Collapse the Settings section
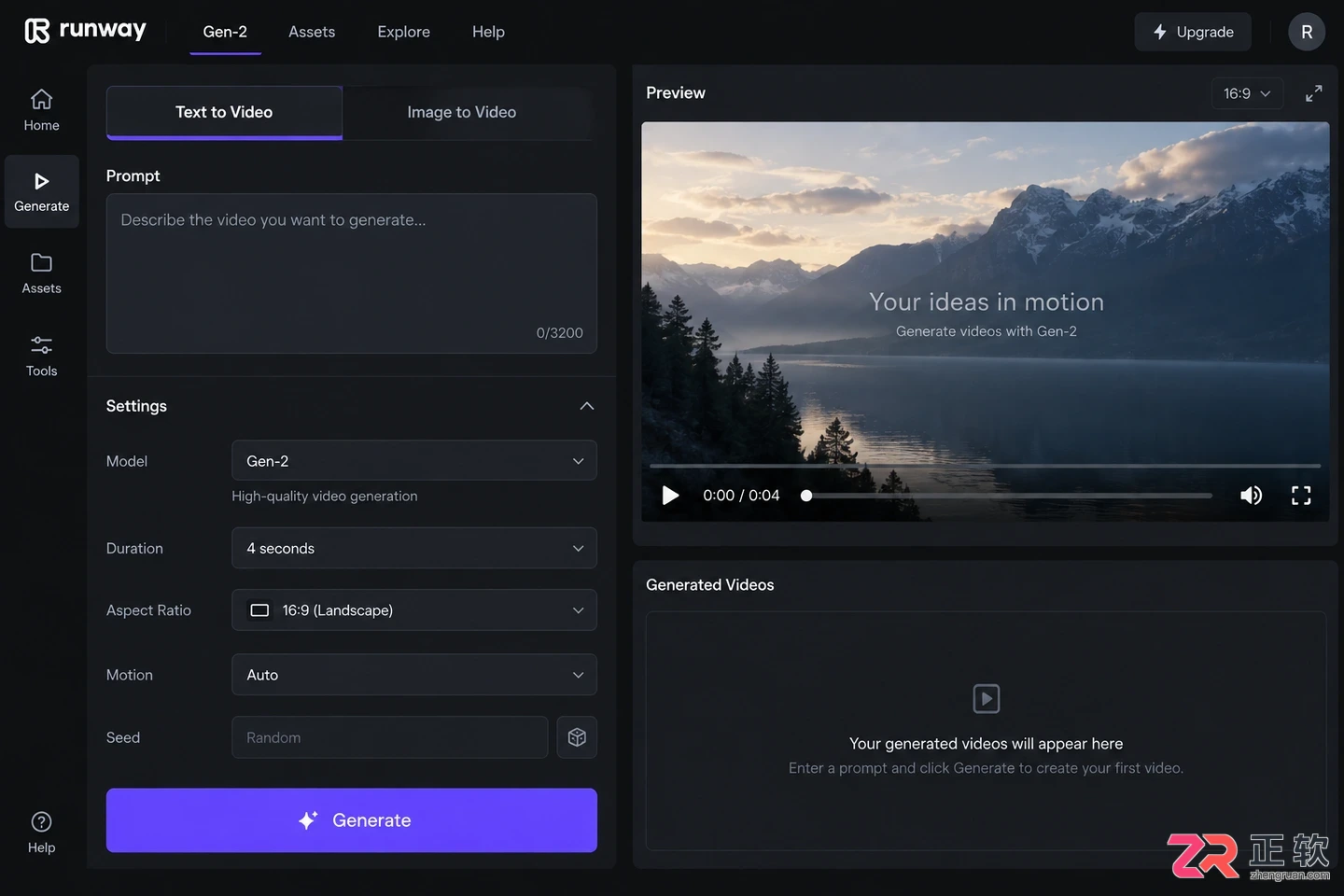1344x896 pixels. pos(587,406)
